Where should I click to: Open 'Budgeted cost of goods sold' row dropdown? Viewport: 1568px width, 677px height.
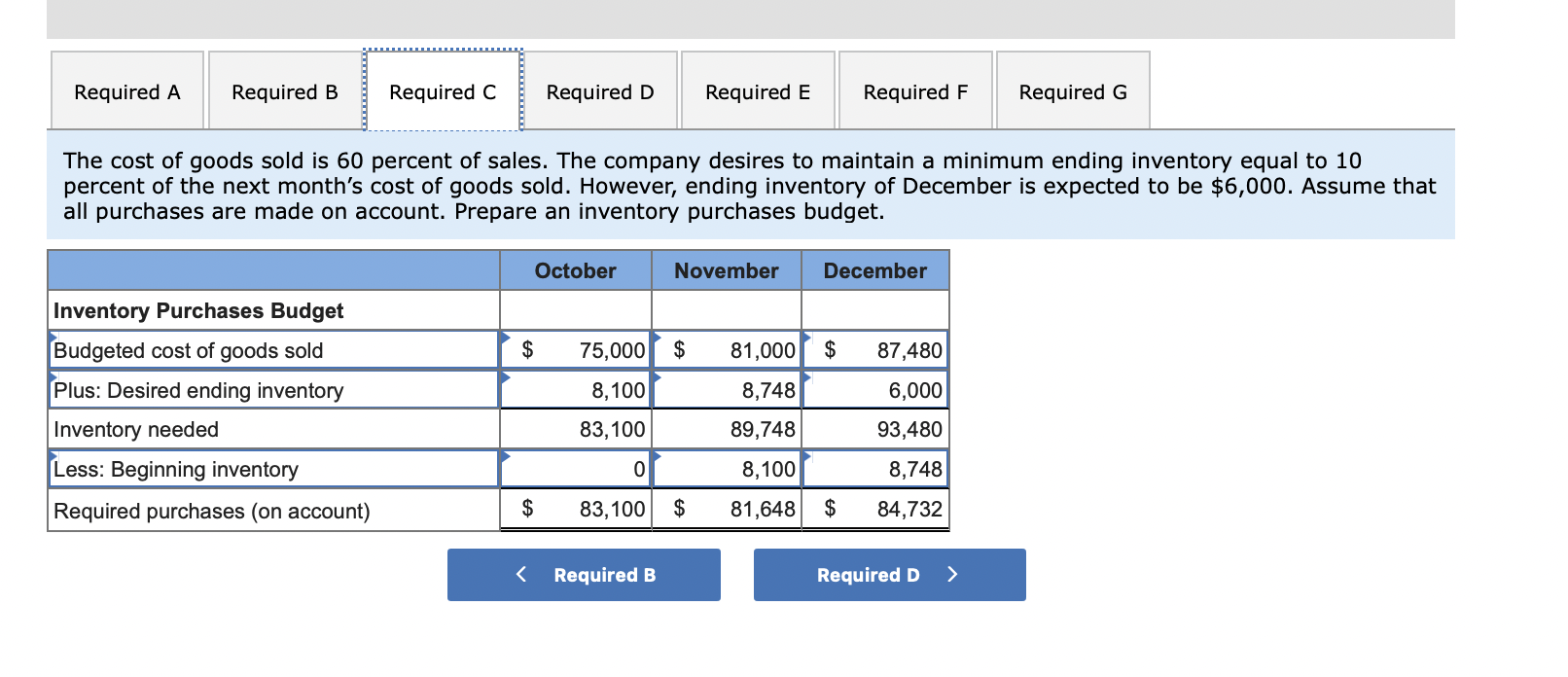pos(273,350)
